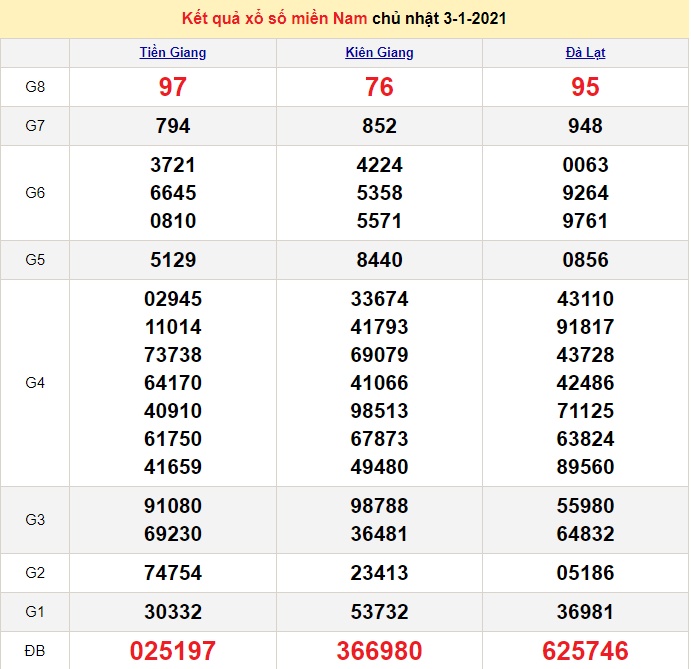
Task: Open the Tiền Giang province link
Action: click(173, 53)
